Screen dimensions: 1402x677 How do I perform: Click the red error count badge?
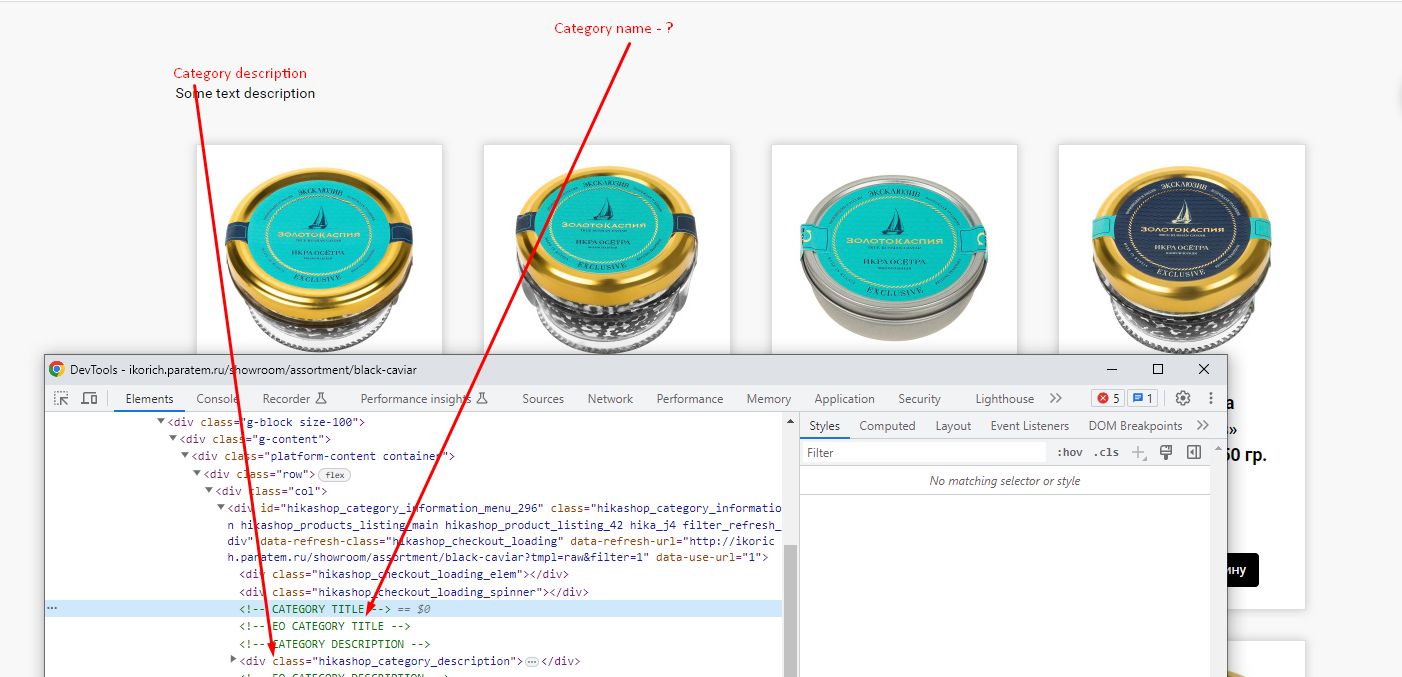click(1108, 398)
